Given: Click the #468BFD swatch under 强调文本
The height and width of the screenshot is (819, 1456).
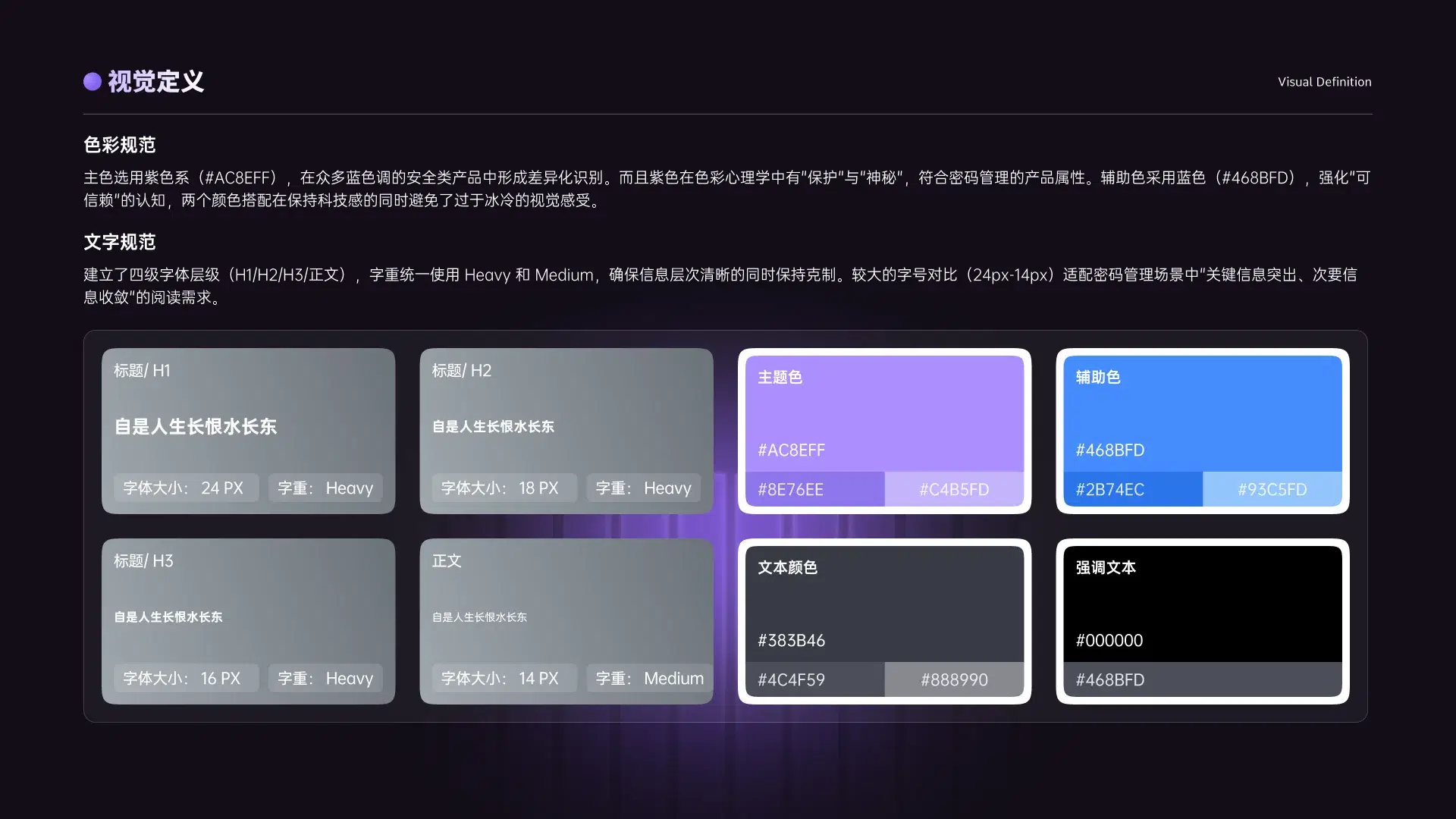Looking at the screenshot, I should [1202, 679].
